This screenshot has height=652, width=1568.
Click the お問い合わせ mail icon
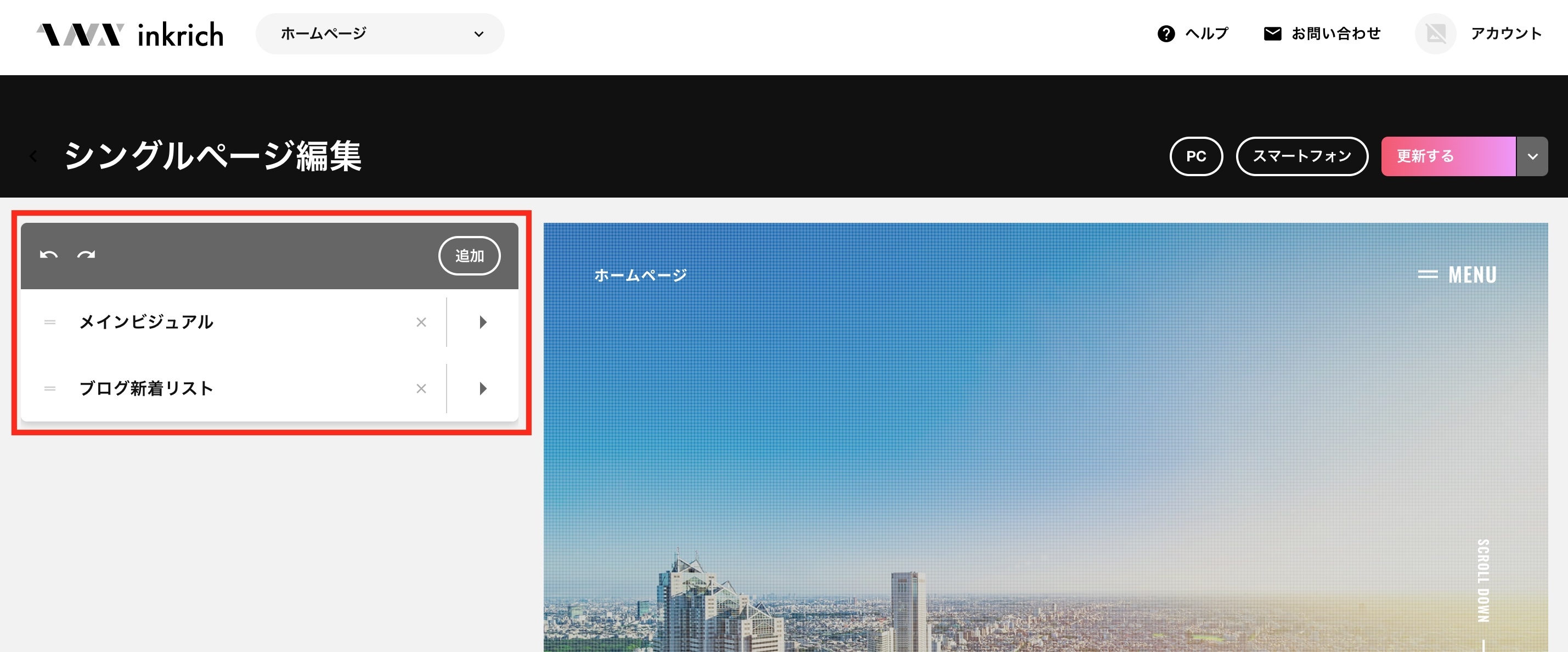(1272, 34)
